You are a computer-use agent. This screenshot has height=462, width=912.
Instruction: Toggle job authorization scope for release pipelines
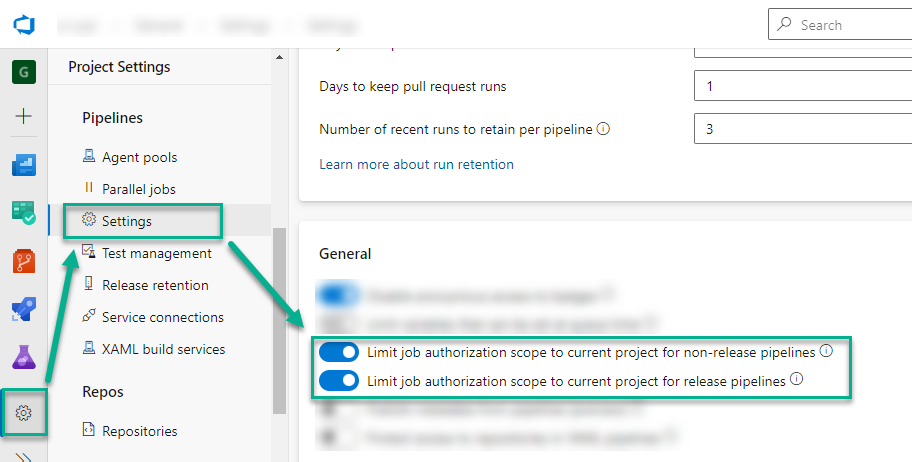(x=338, y=380)
